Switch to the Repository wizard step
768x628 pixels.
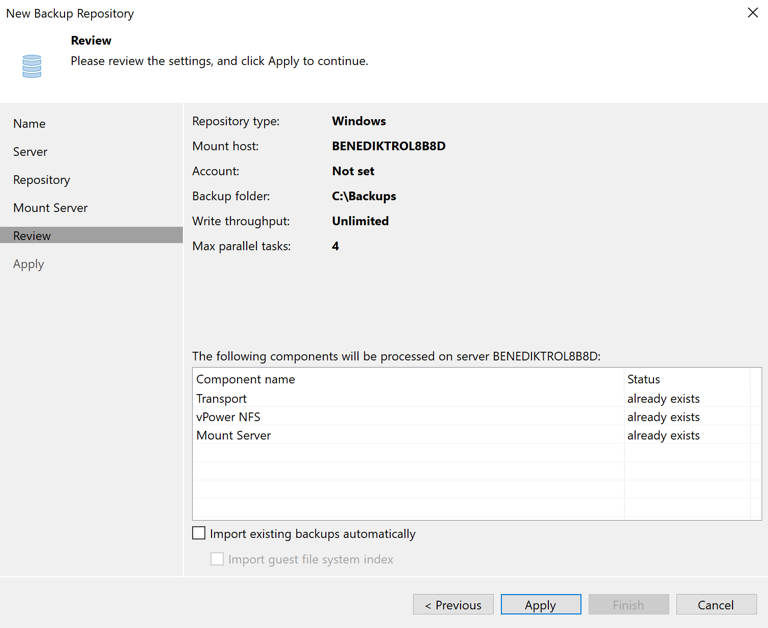click(41, 180)
